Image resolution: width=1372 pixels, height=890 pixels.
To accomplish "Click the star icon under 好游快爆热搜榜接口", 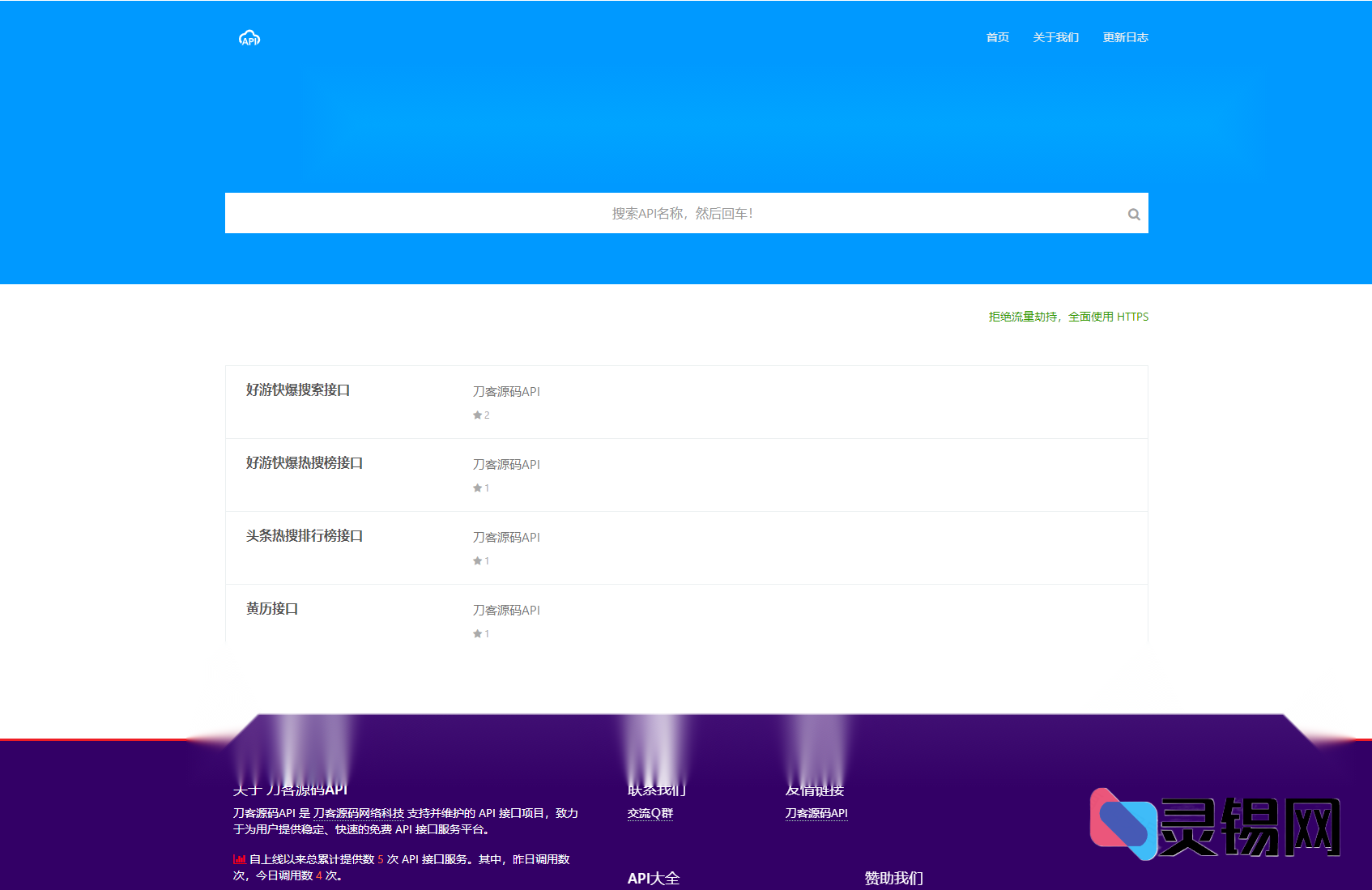I will 477,488.
